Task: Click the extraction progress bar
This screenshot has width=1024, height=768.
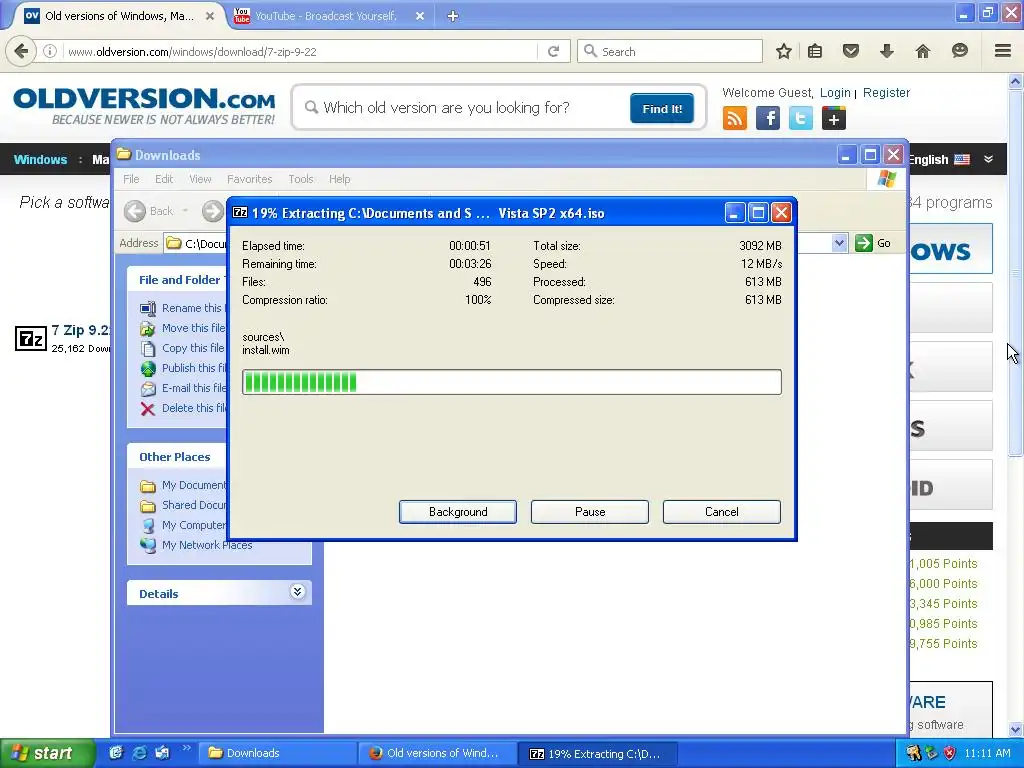Action: tap(511, 382)
